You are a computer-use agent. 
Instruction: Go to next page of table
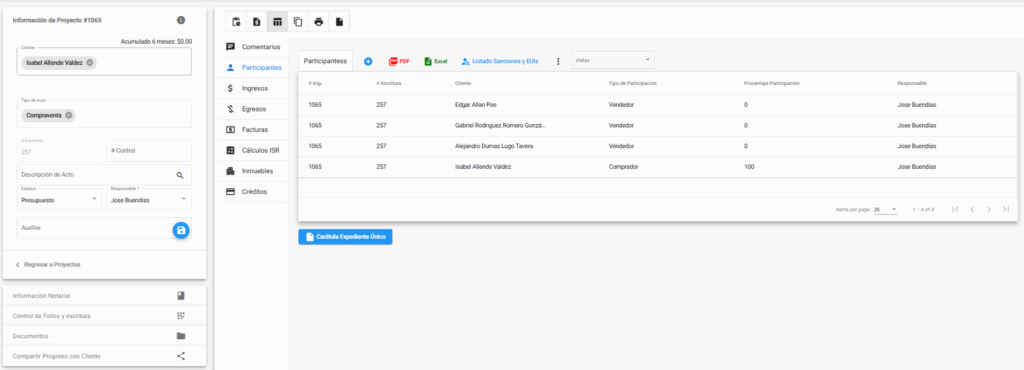989,209
